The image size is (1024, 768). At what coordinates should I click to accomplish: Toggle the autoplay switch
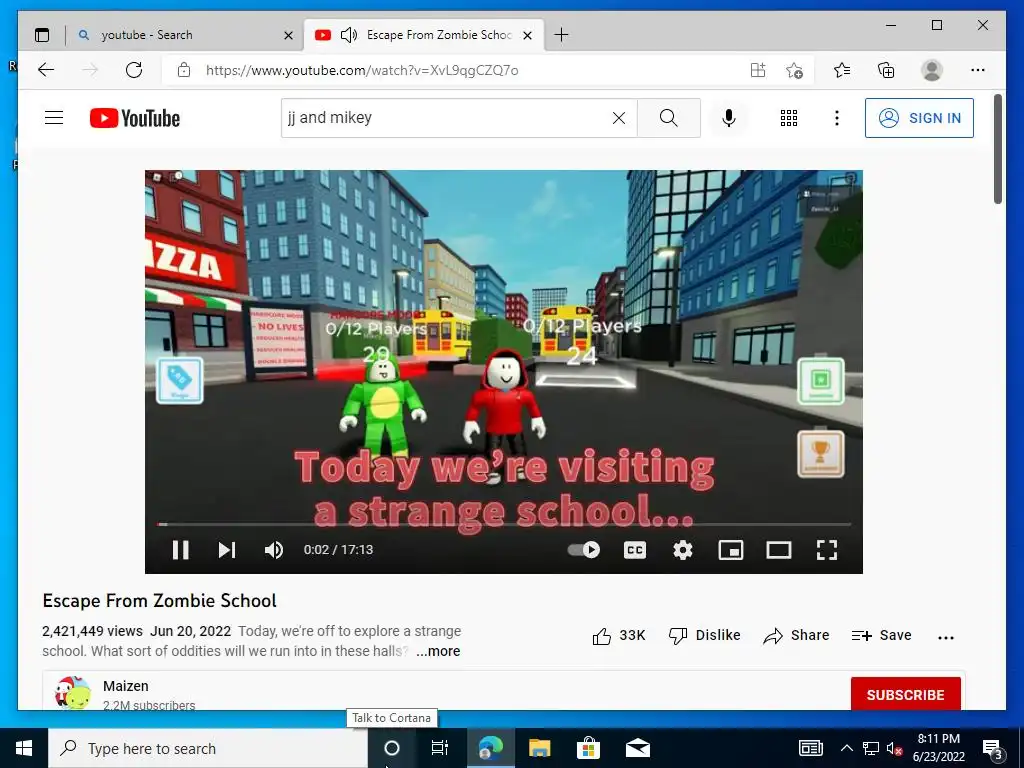[x=584, y=550]
